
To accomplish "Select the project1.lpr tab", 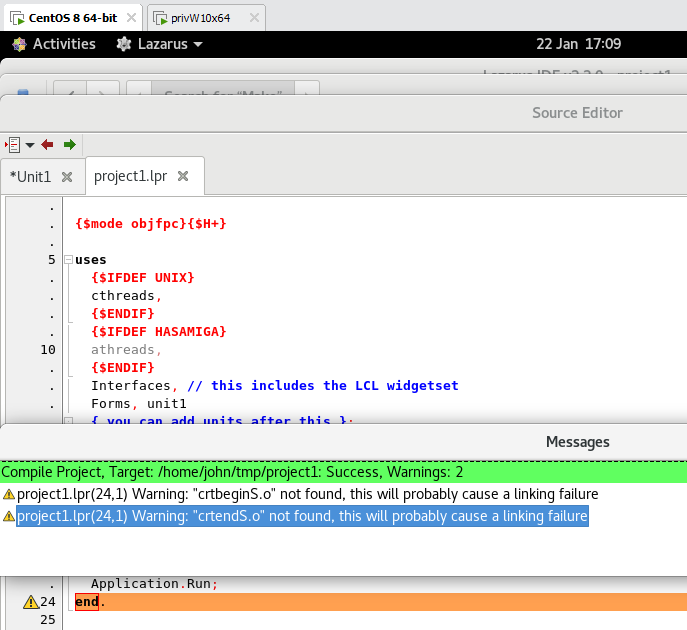I will point(130,176).
